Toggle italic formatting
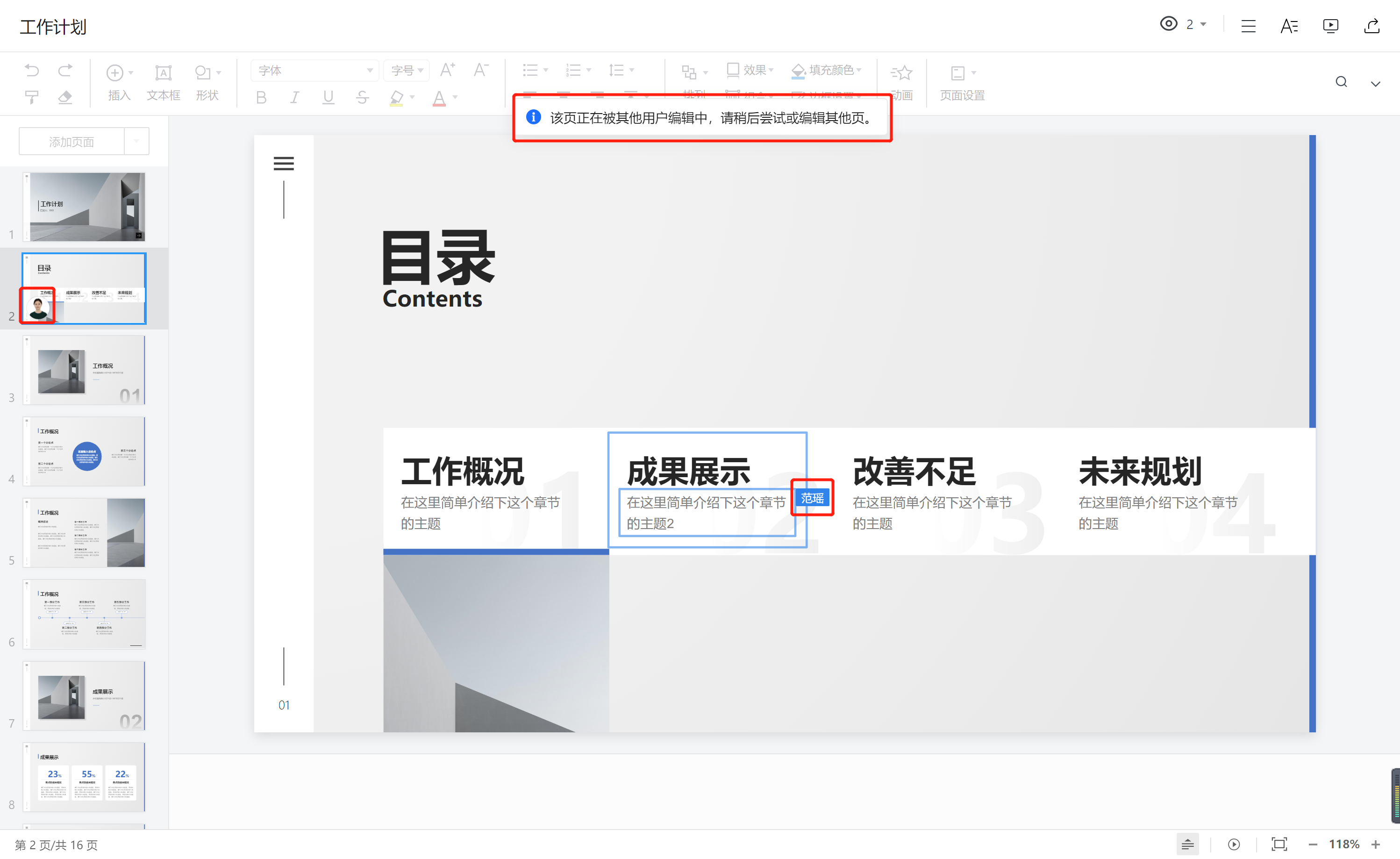This screenshot has height=859, width=1400. tap(294, 98)
